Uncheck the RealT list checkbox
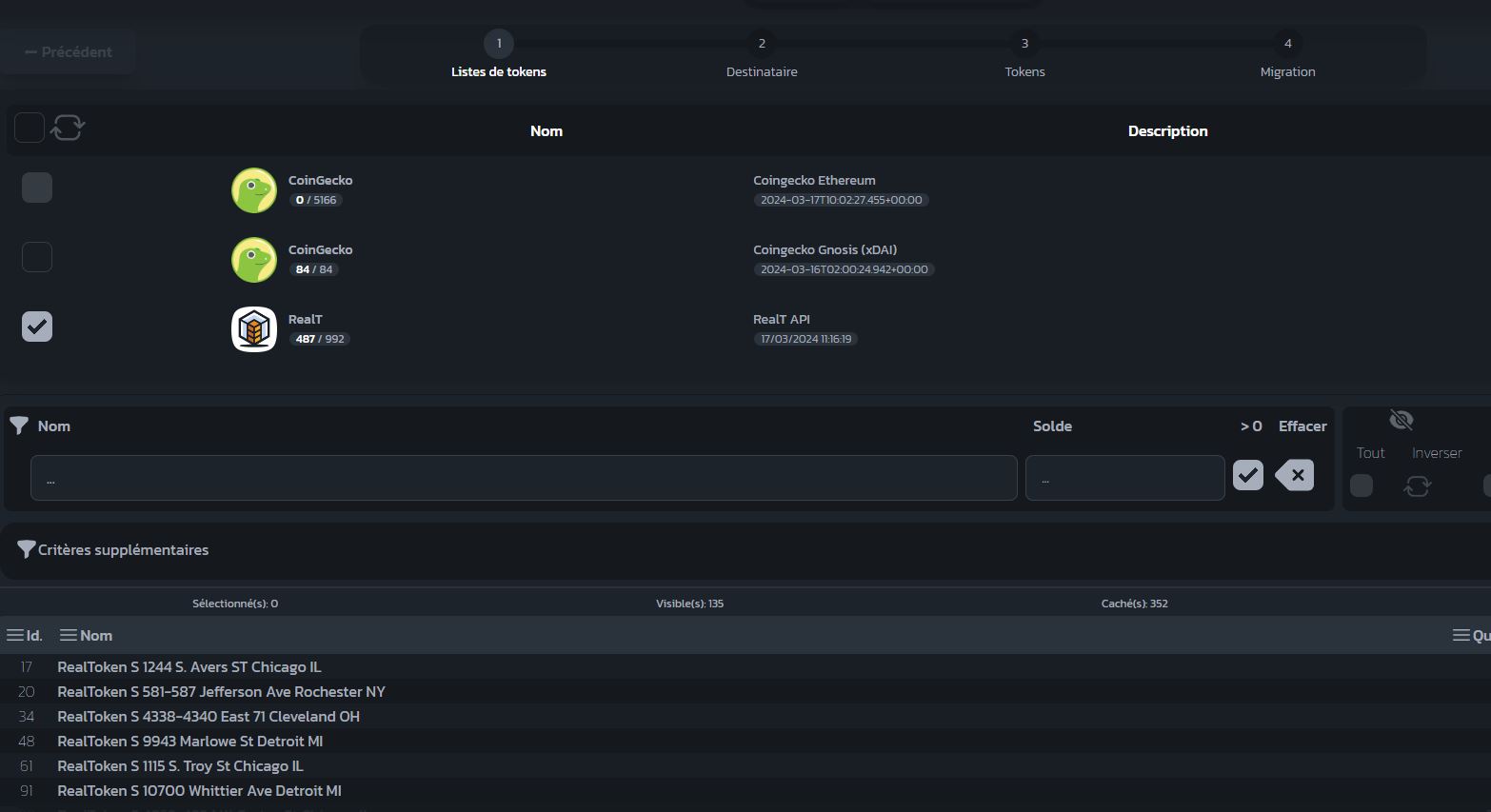 (37, 327)
